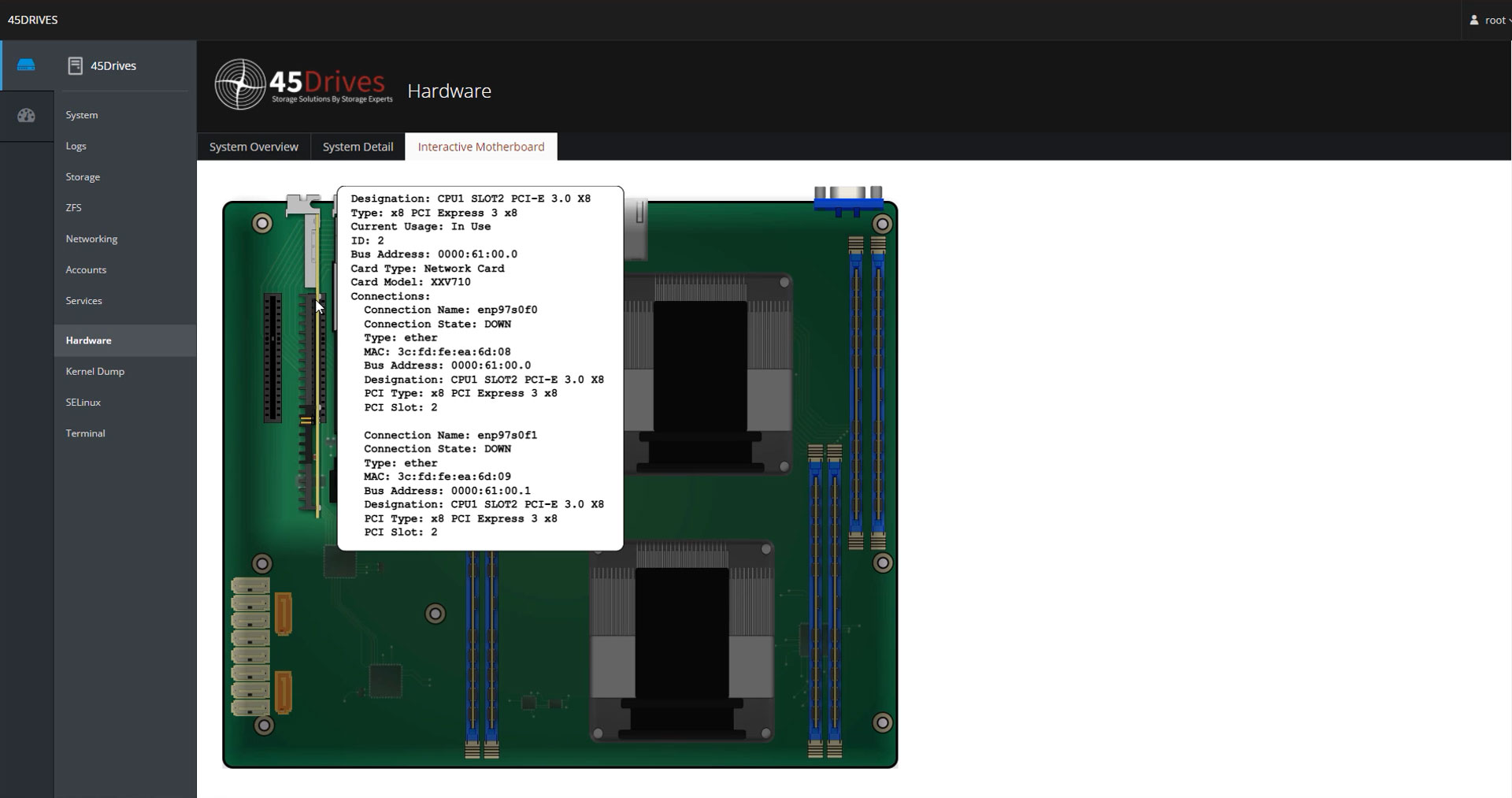Click the 45Drives logo image
This screenshot has height=798, width=1512.
(304, 84)
